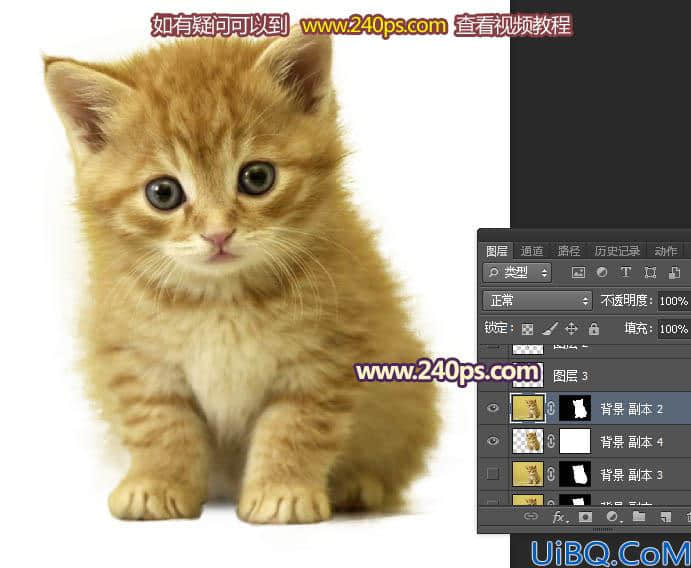Image resolution: width=691 pixels, height=568 pixels.
Task: Create a new layer group folder icon
Action: 639,516
